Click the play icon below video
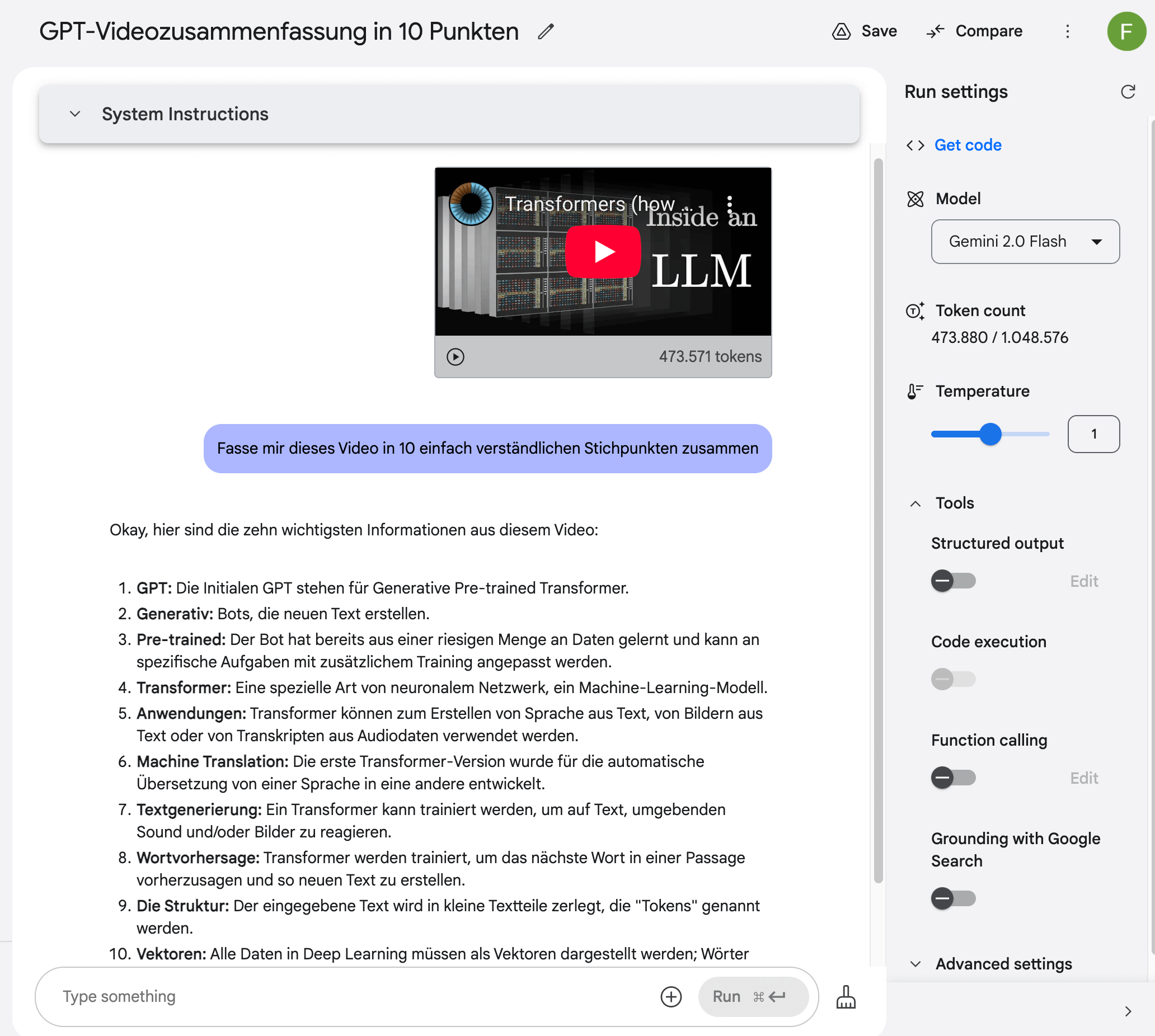Viewport: 1155px width, 1036px height. (455, 357)
